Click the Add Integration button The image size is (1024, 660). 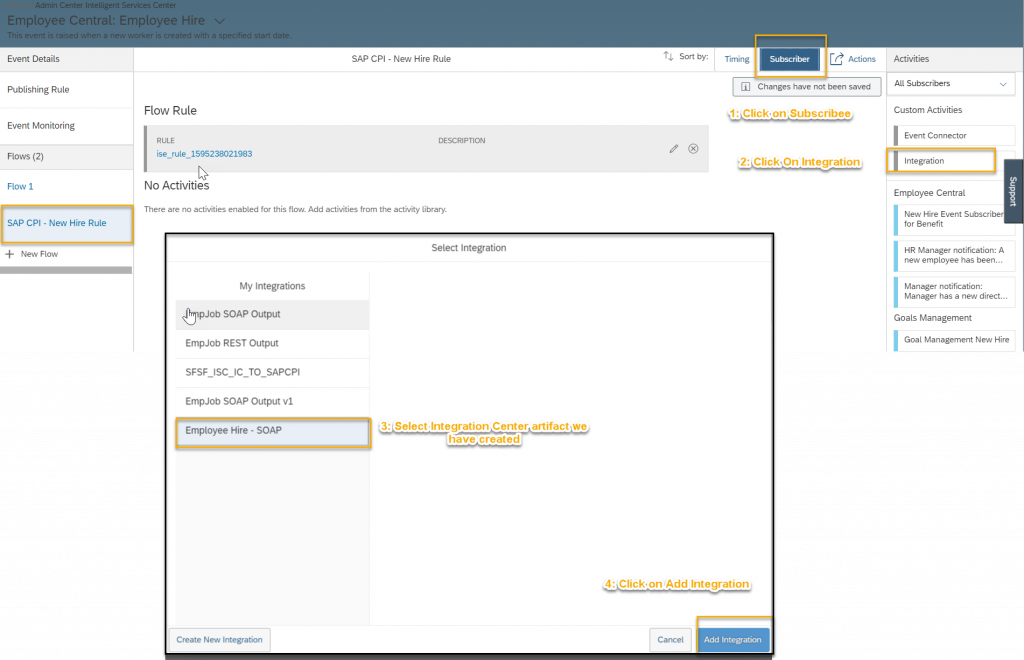point(733,640)
